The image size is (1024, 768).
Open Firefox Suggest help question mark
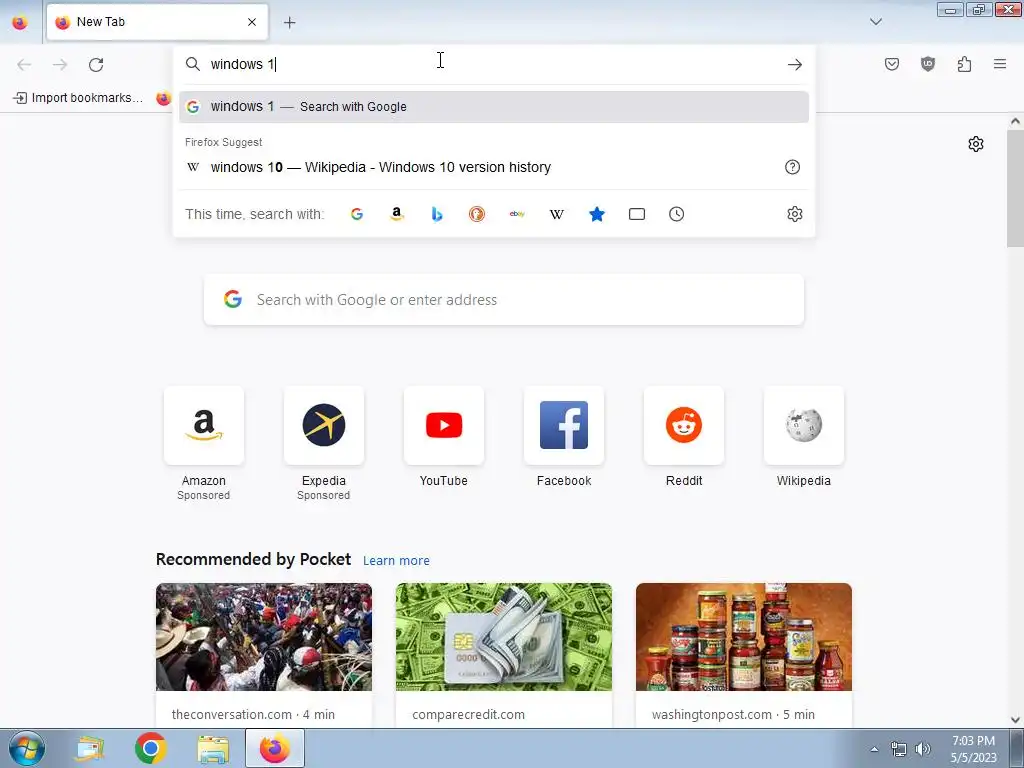click(792, 167)
